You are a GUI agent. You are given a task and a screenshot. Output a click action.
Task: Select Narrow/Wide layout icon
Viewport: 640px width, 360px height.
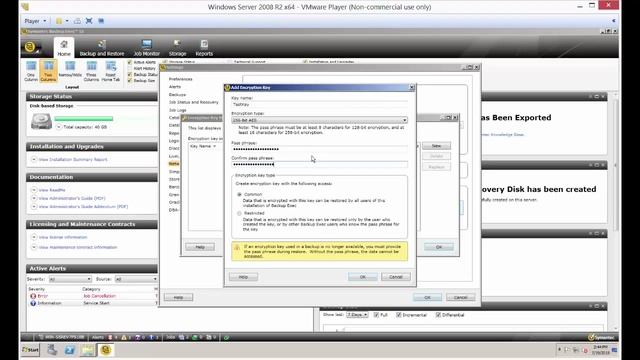[70, 69]
